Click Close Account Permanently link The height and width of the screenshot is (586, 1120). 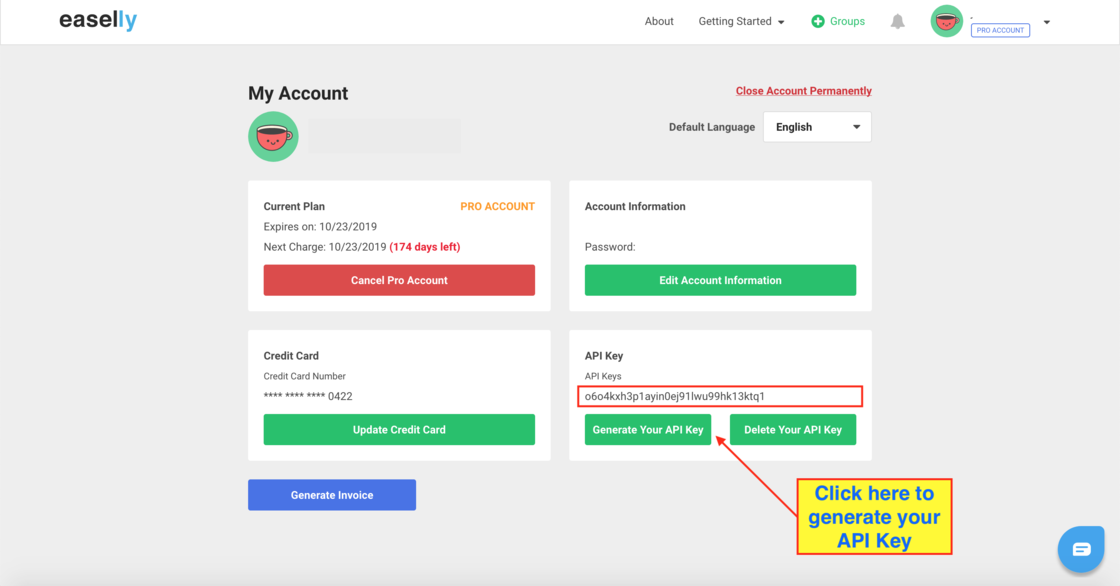click(x=804, y=91)
